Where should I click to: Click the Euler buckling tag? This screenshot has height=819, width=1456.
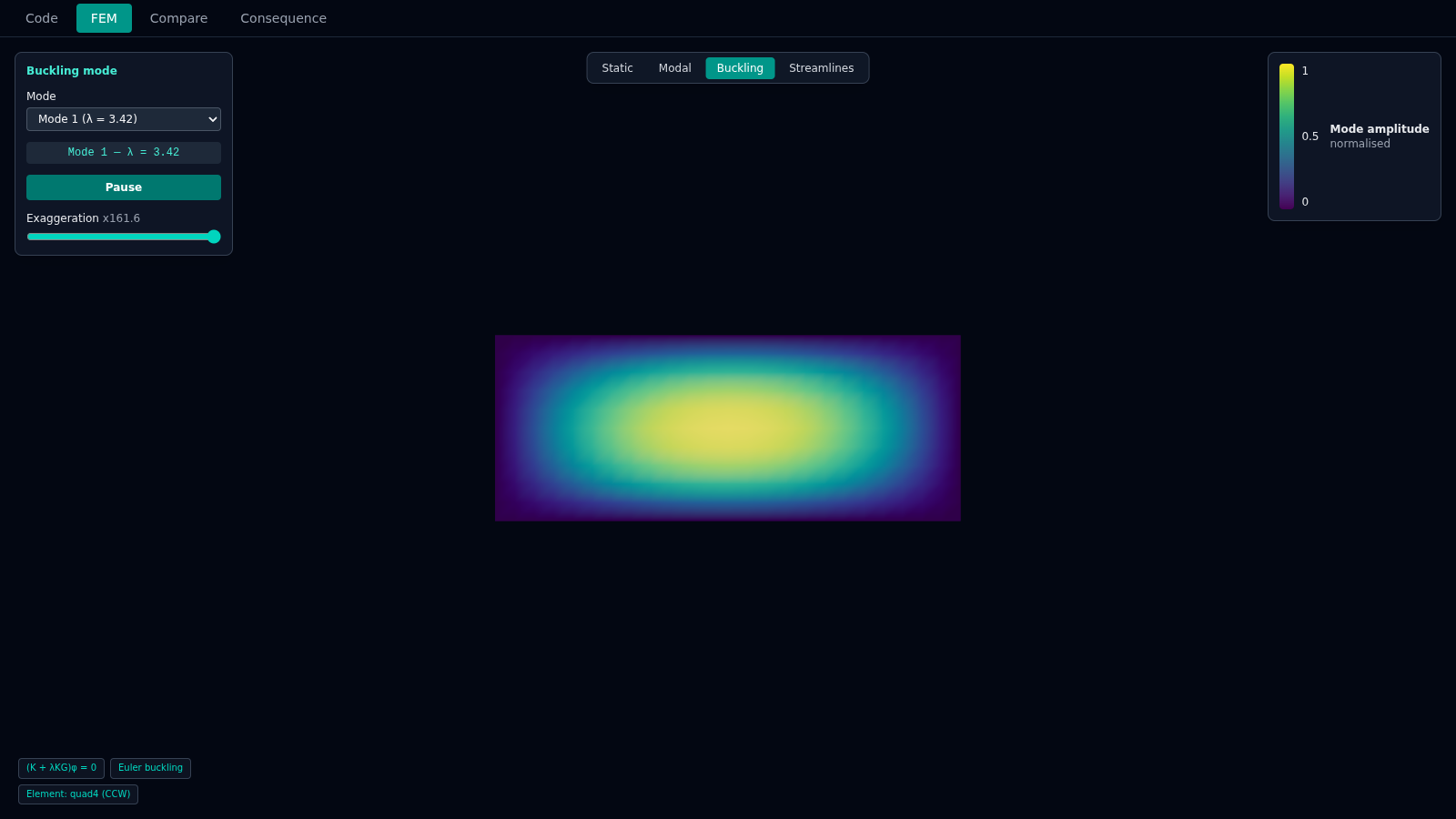pyautogui.click(x=150, y=768)
